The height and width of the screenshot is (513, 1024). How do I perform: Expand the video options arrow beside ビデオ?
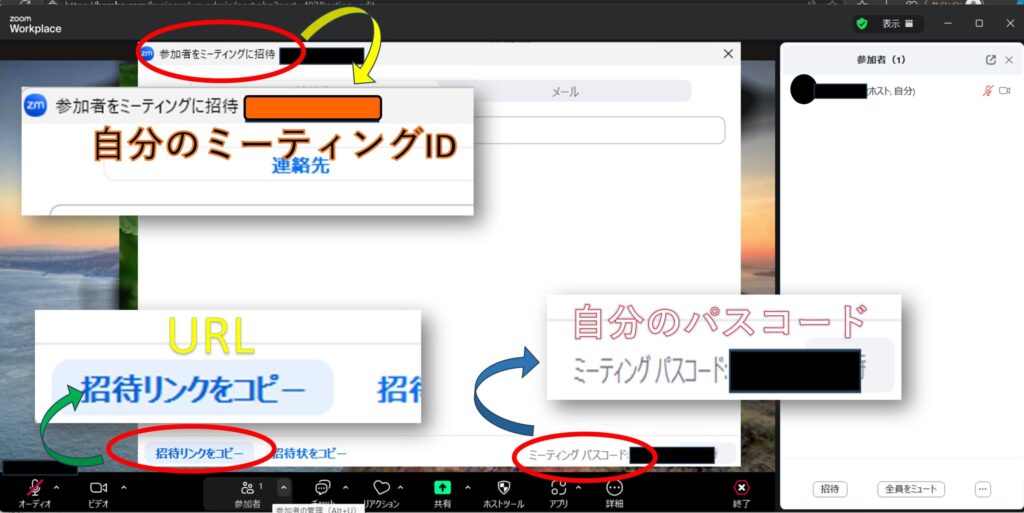124,487
